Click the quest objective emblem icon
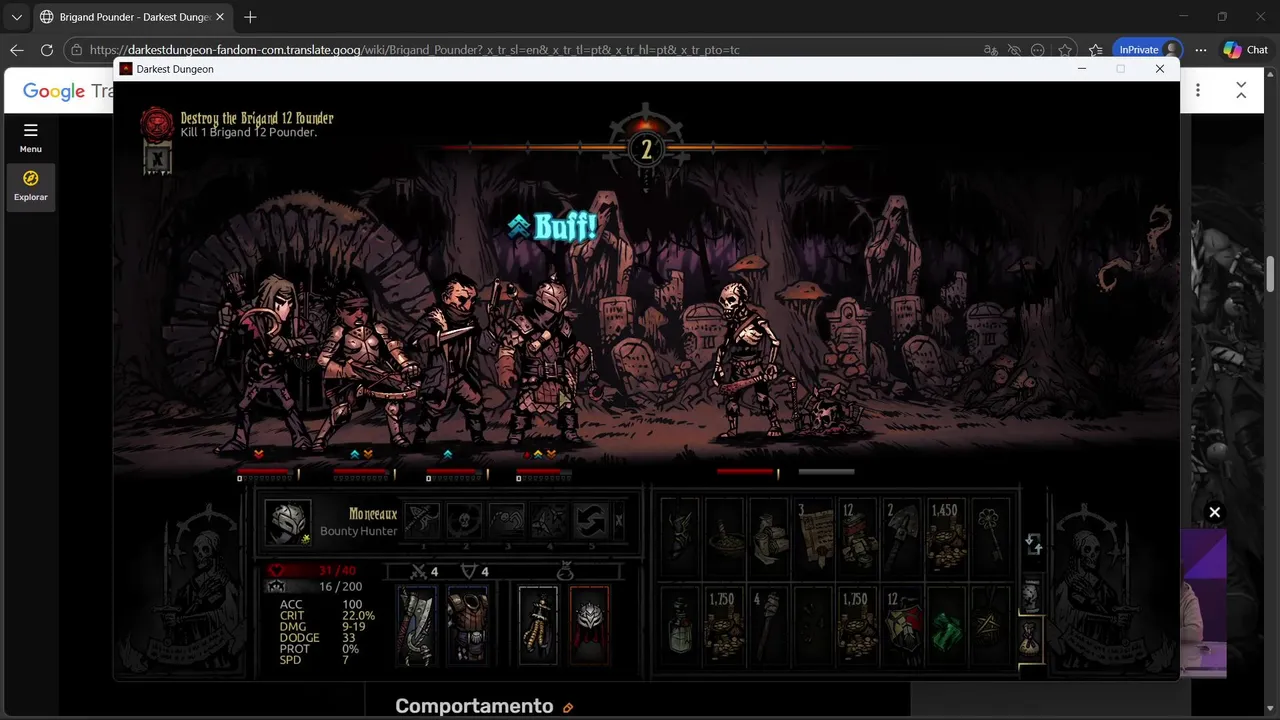This screenshot has width=1280, height=720. point(157,124)
